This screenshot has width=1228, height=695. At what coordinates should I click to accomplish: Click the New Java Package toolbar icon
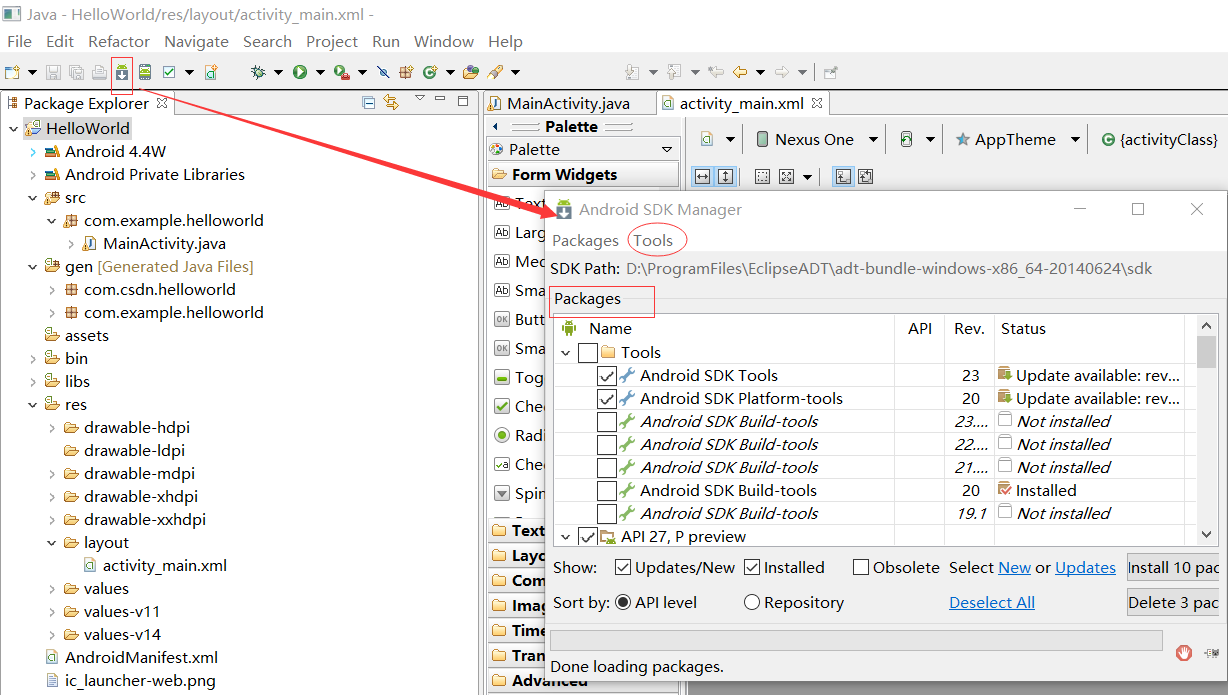[406, 72]
